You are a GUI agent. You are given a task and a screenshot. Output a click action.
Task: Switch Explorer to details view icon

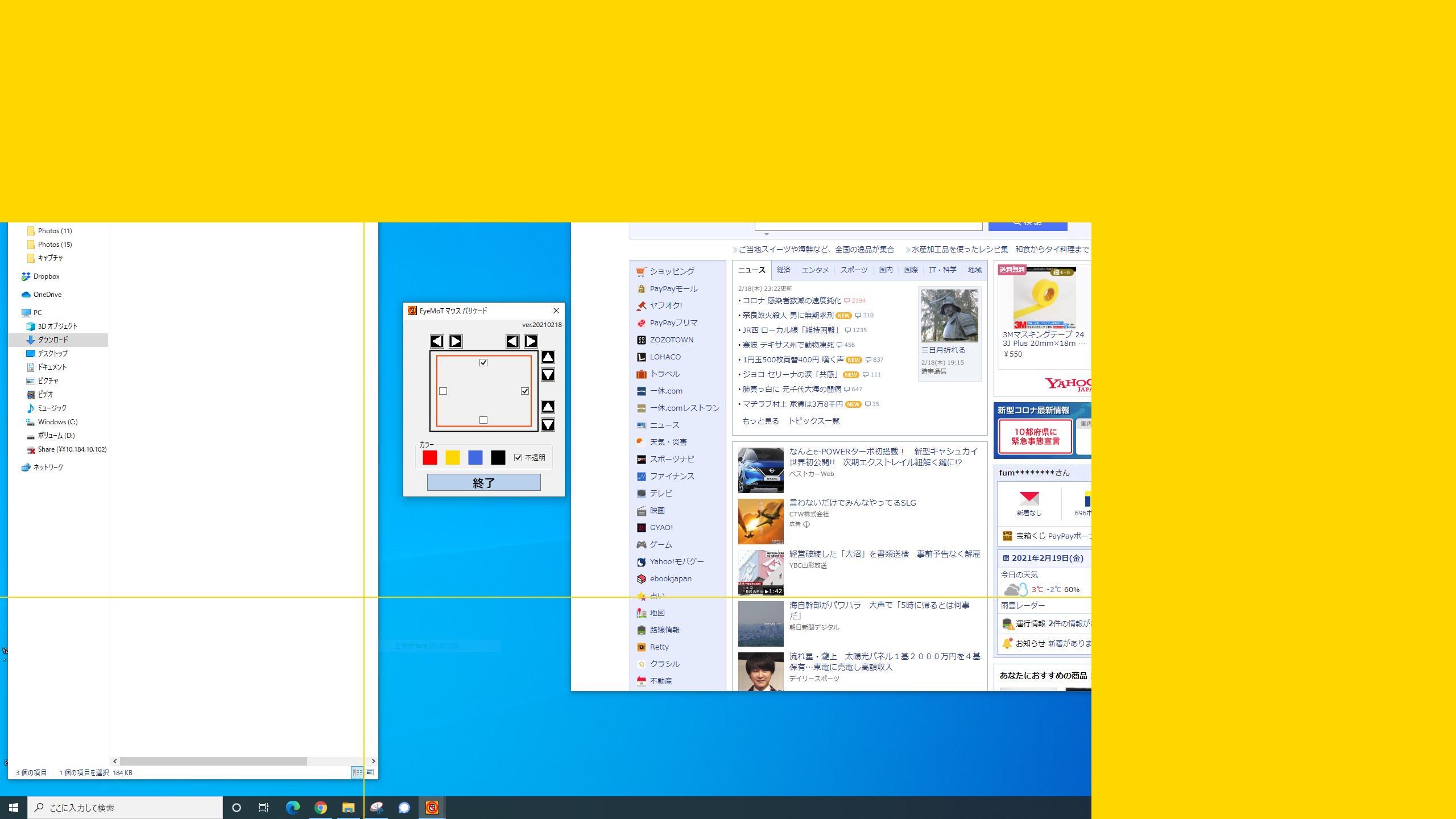coord(357,772)
